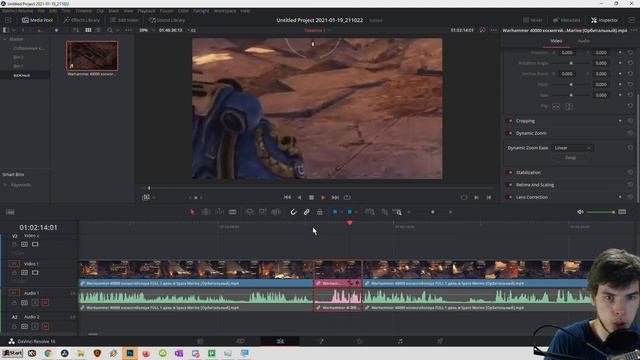The width and height of the screenshot is (640, 360).
Task: Adjust the monitor volume slider
Action: click(x=601, y=212)
